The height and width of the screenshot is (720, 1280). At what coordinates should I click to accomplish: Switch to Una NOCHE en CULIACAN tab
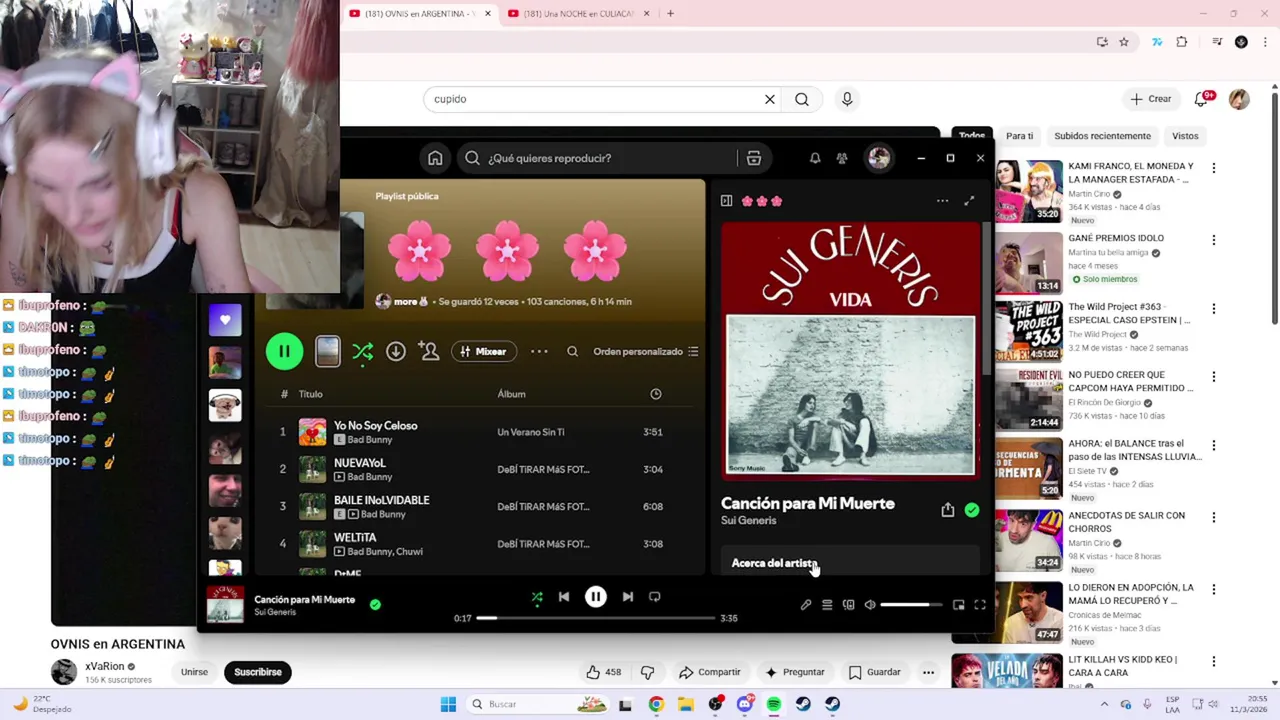pyautogui.click(x=578, y=14)
